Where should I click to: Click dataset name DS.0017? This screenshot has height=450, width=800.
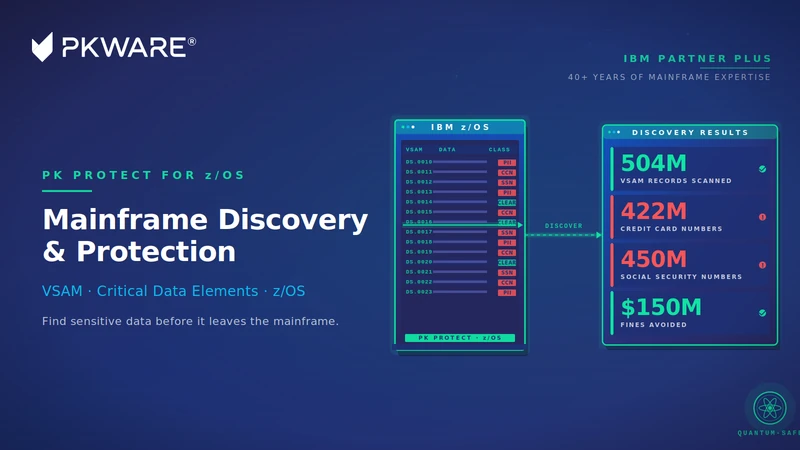419,232
